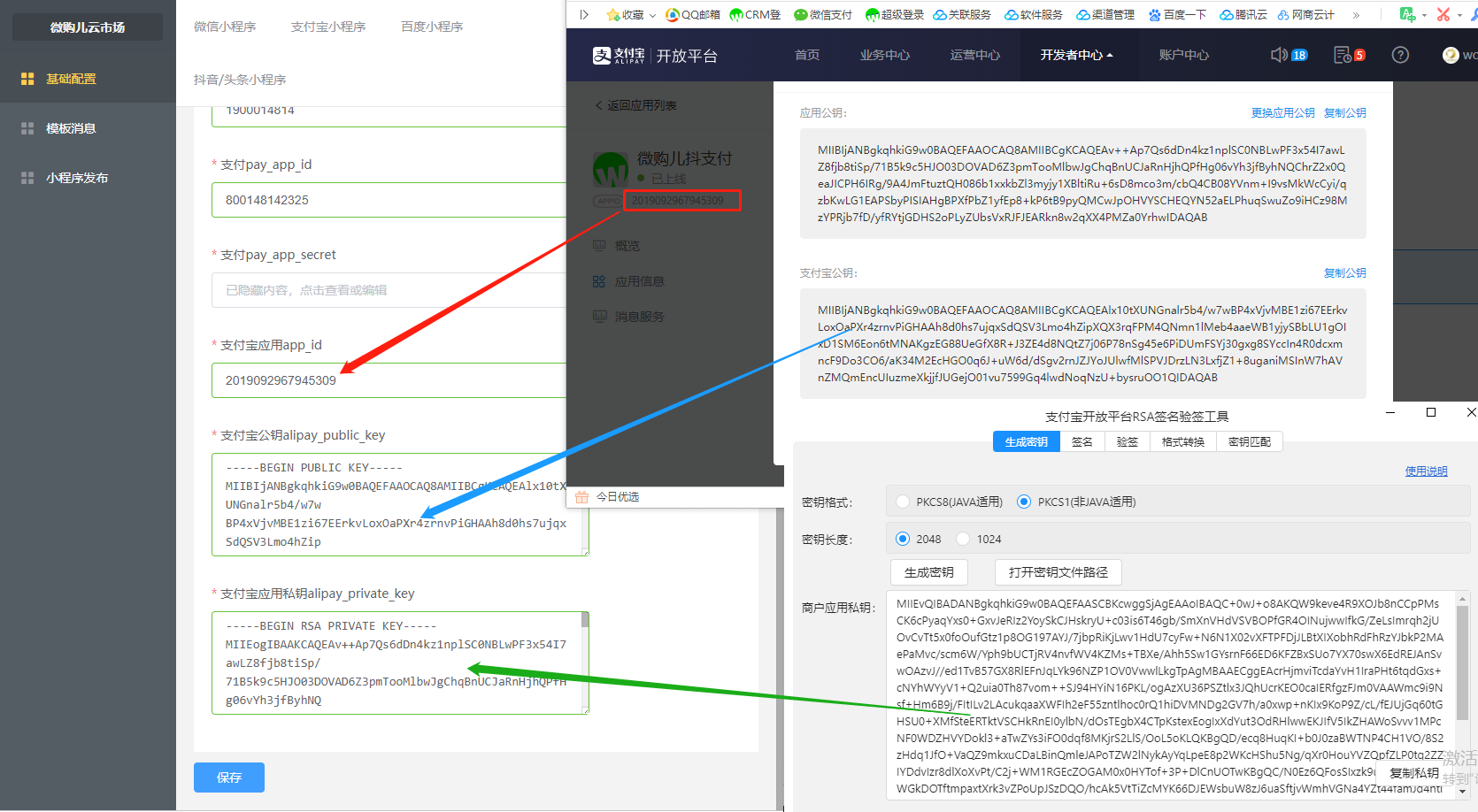This screenshot has width=1478, height=812.
Task: Click the red scissors screenshot extension icon
Action: point(1443,14)
